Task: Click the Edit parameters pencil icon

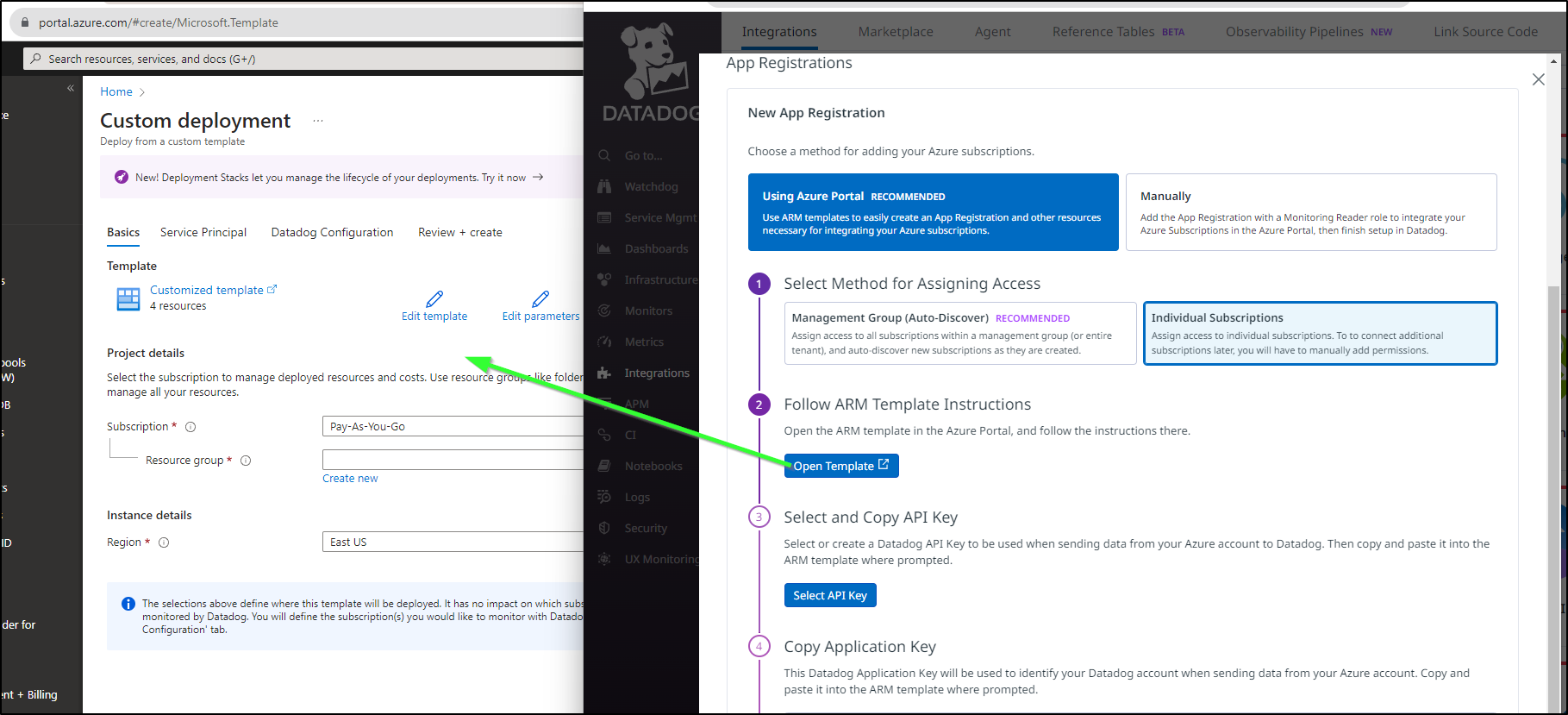Action: tap(540, 298)
